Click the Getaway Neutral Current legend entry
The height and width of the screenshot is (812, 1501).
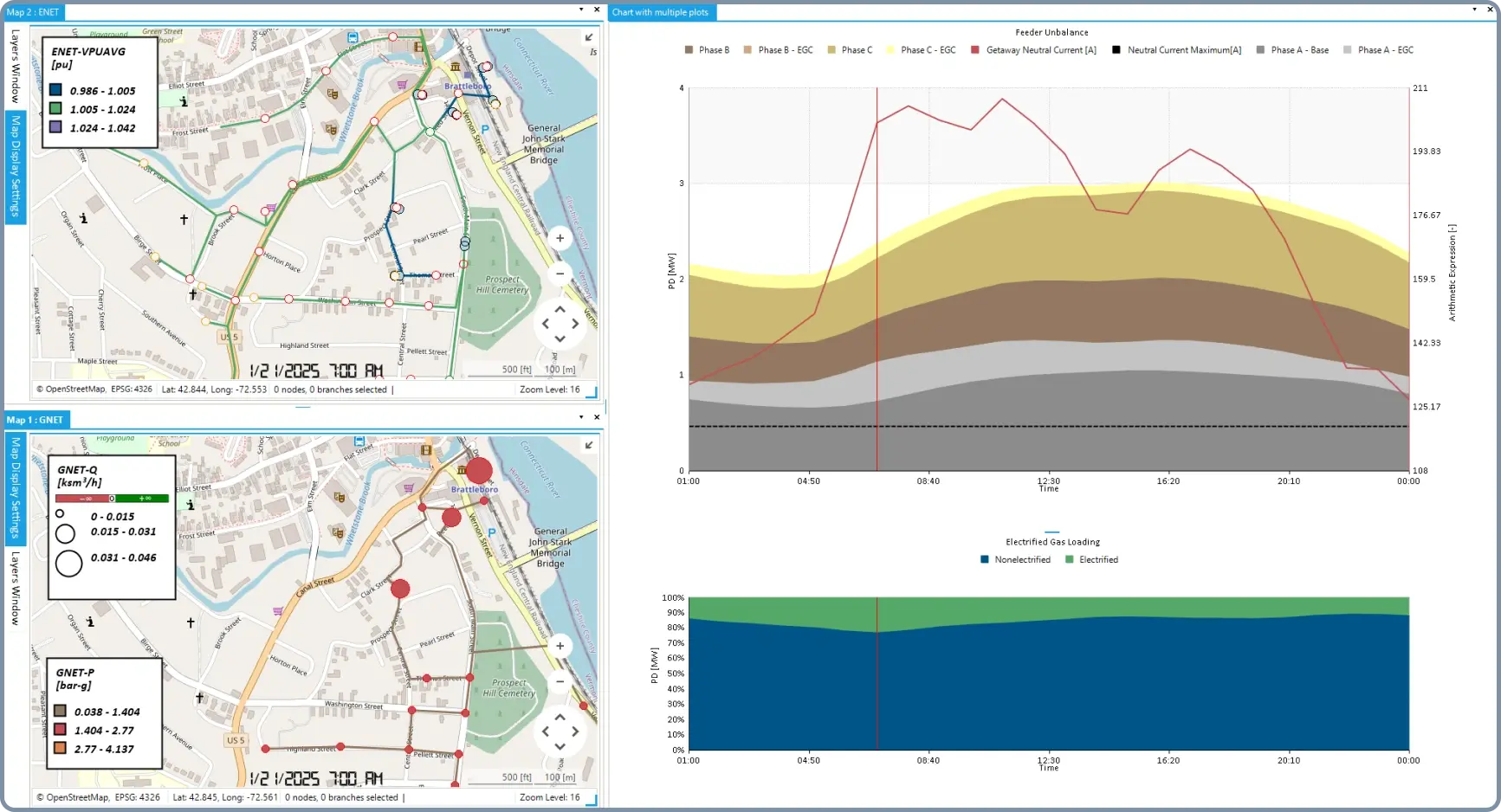pos(1033,49)
